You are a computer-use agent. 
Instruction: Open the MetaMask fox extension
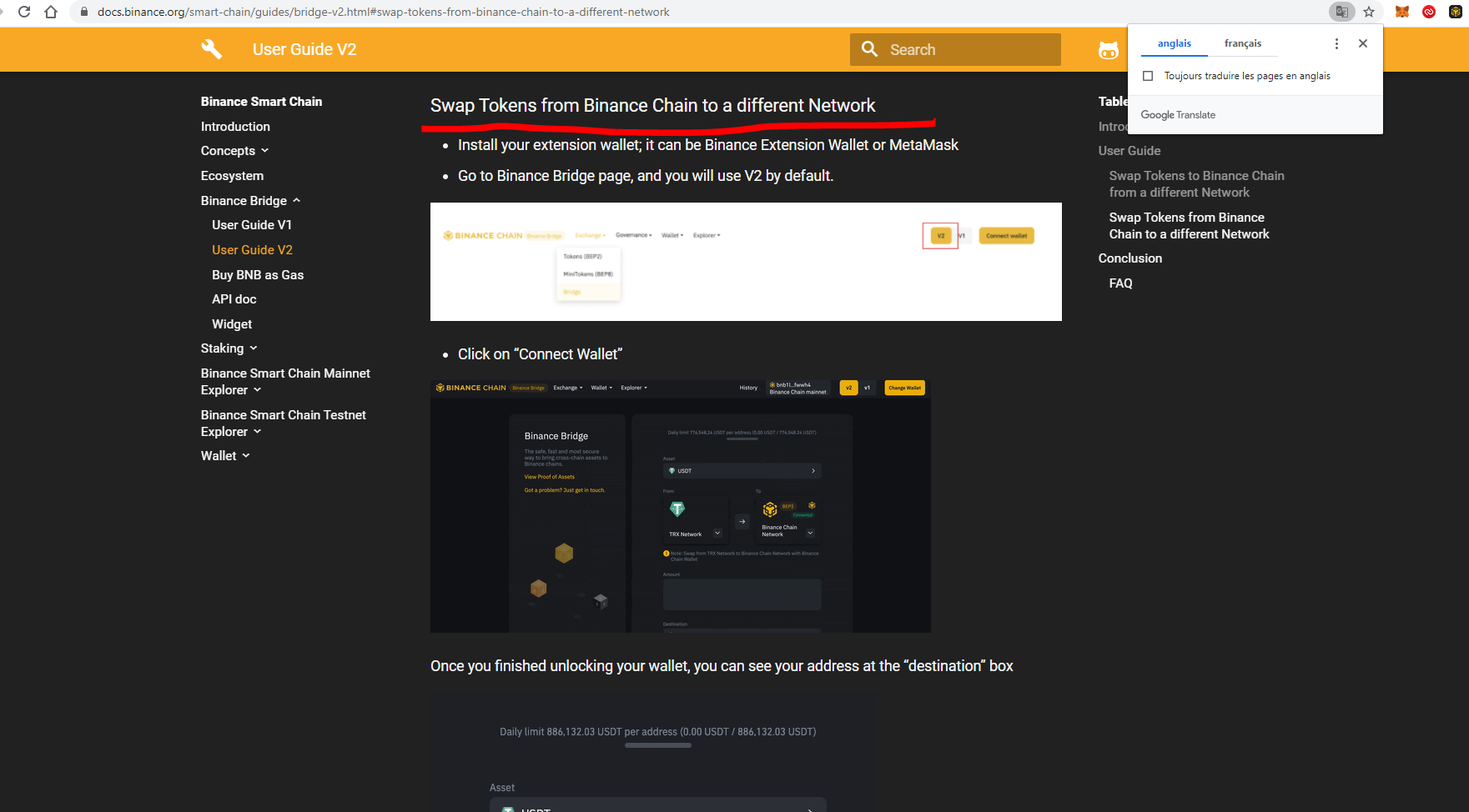[x=1402, y=12]
